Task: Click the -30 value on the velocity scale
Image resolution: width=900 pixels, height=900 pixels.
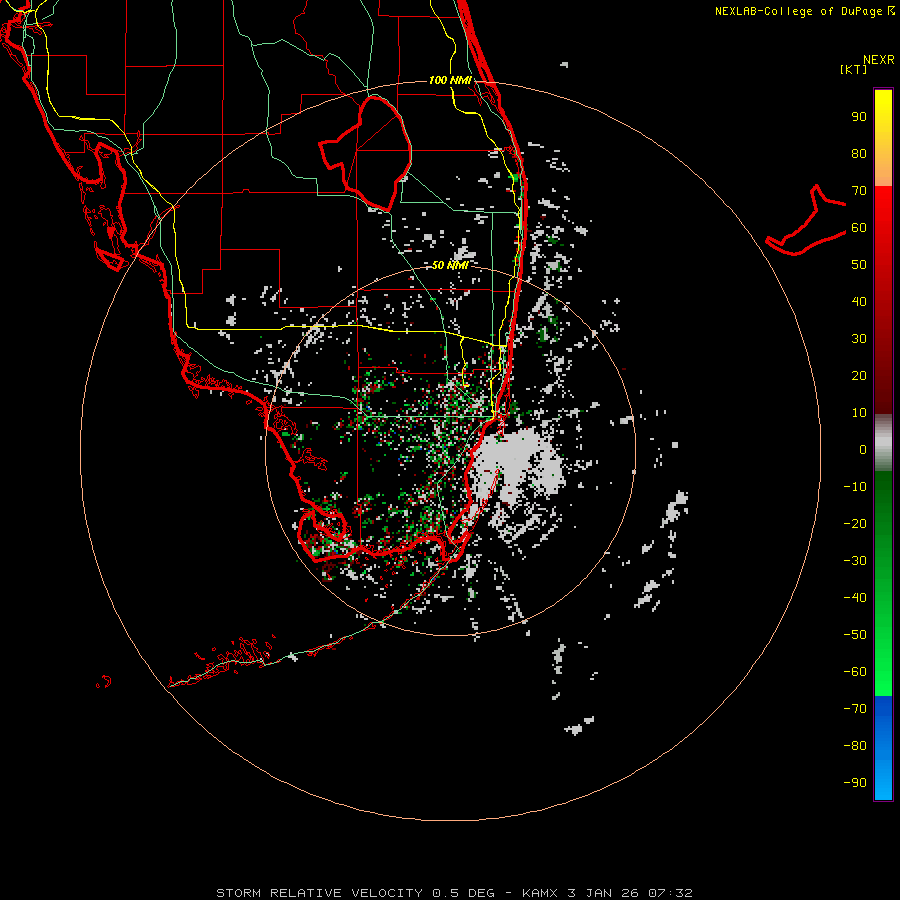Action: (855, 561)
